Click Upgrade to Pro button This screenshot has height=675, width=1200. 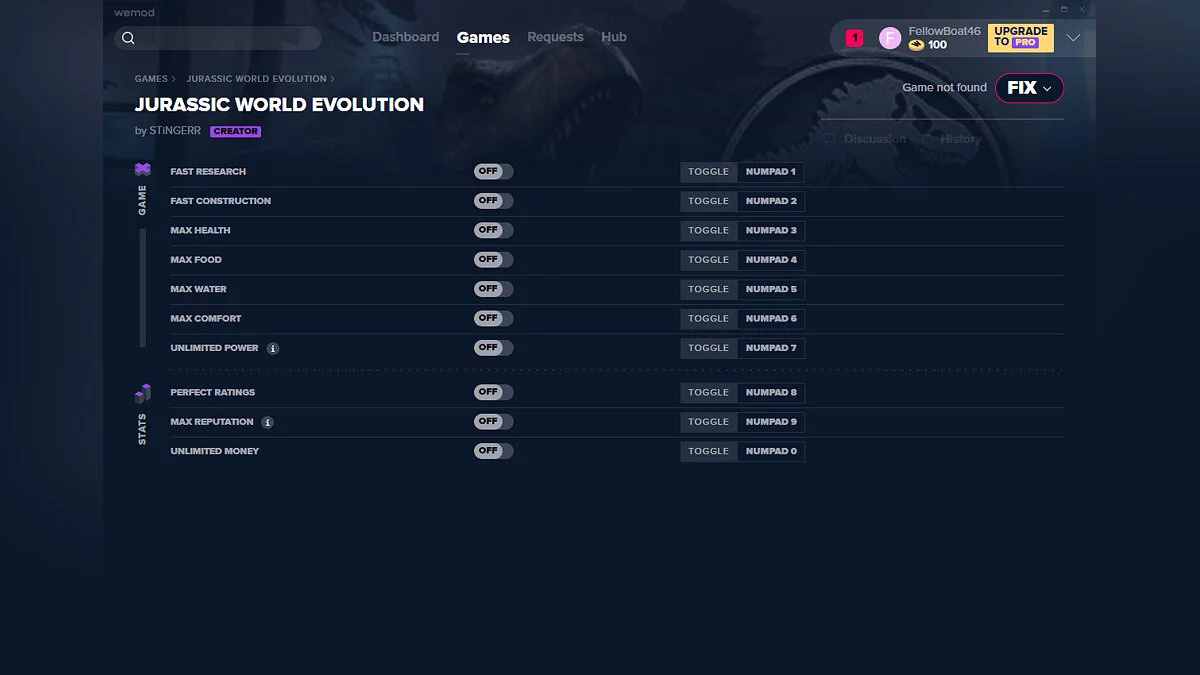1020,37
